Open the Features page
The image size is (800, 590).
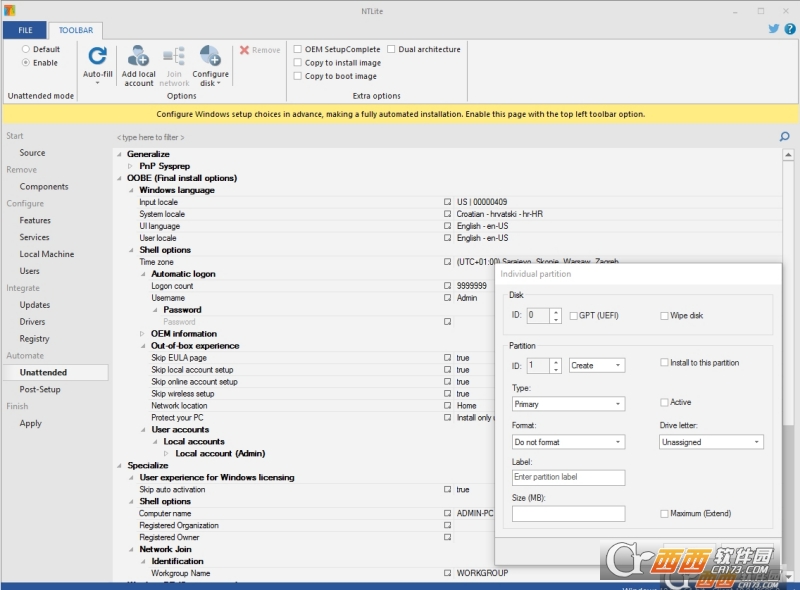[x=35, y=220]
